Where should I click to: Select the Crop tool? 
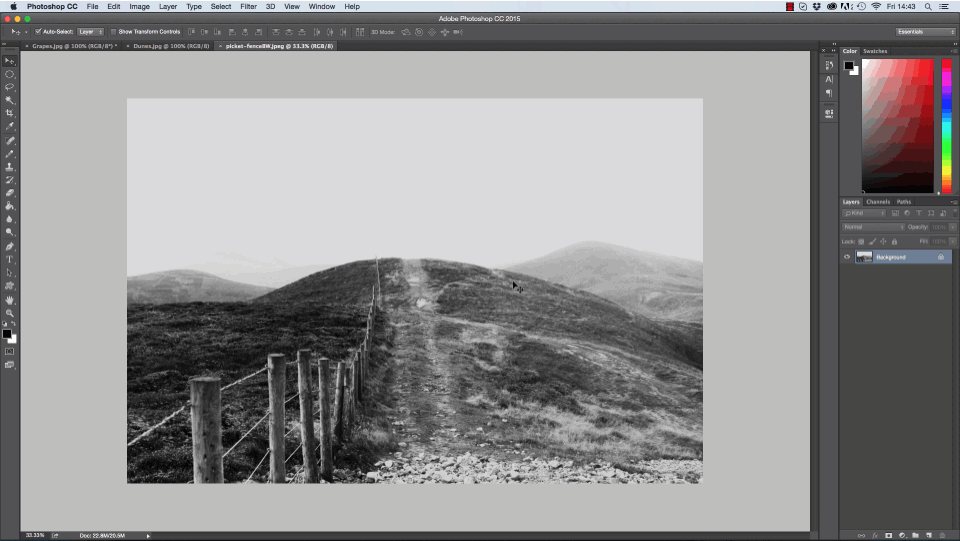tap(9, 113)
